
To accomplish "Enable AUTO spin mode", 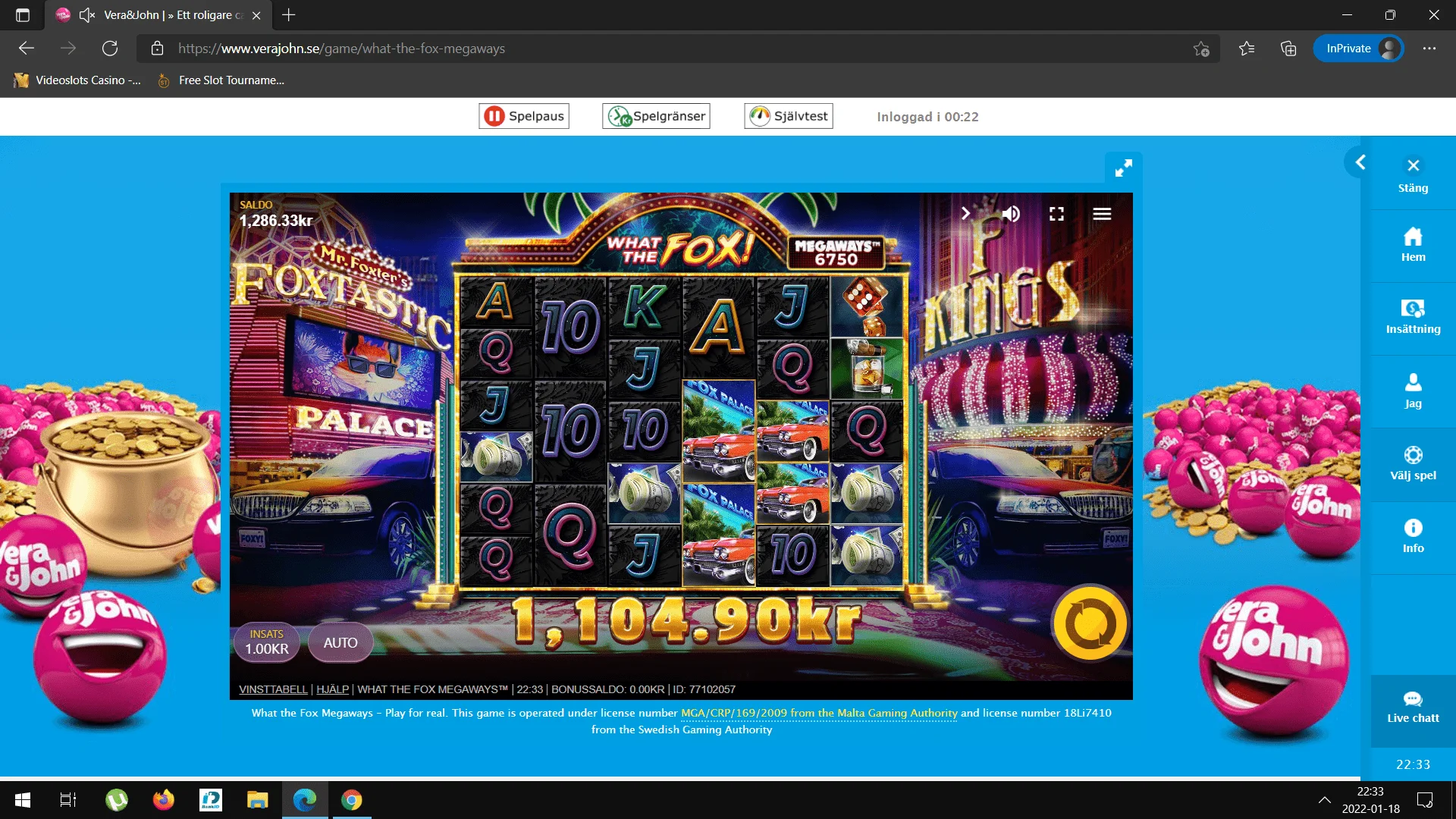I will pos(340,642).
